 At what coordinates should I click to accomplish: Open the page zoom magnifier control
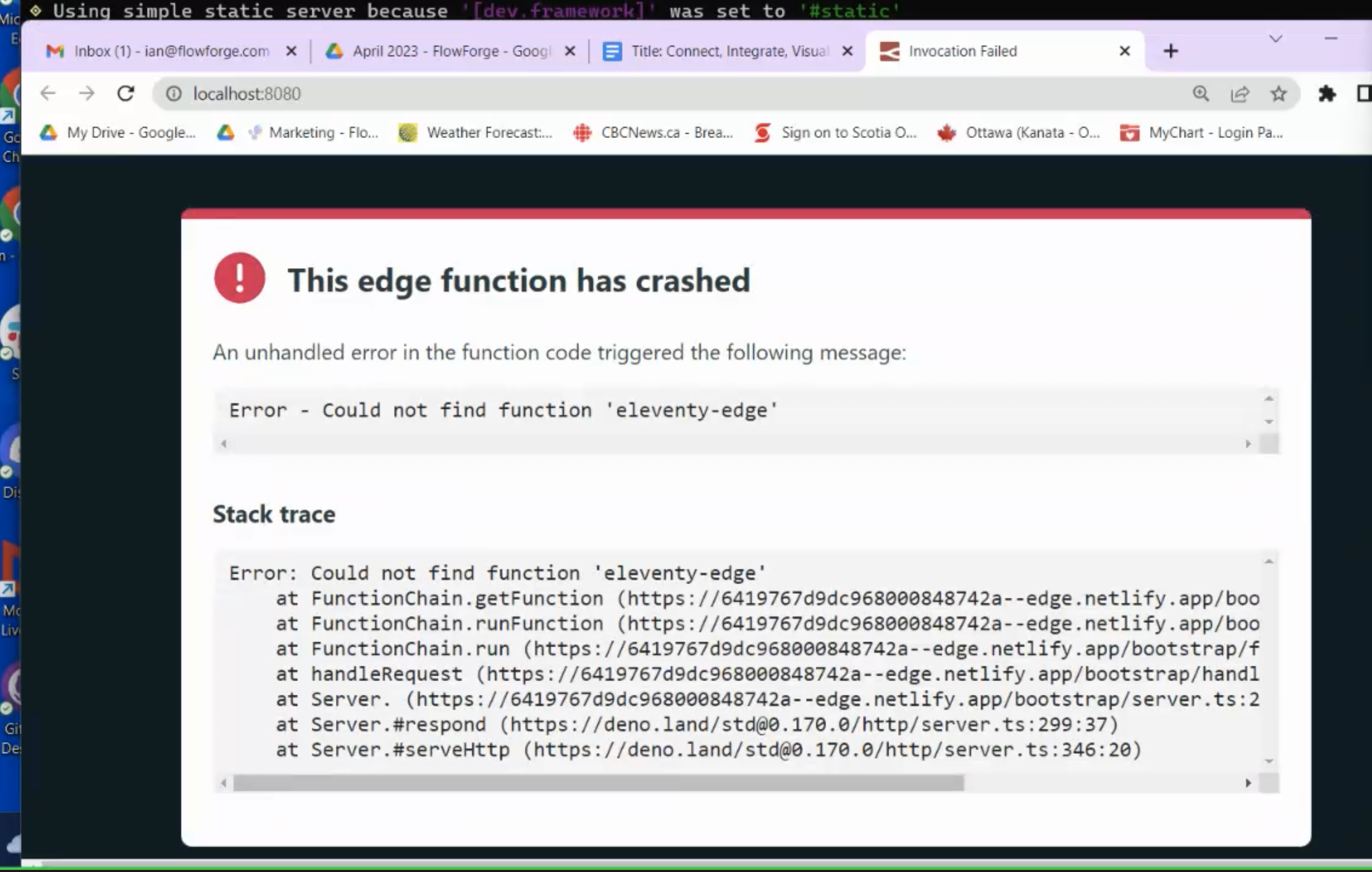coord(1202,93)
